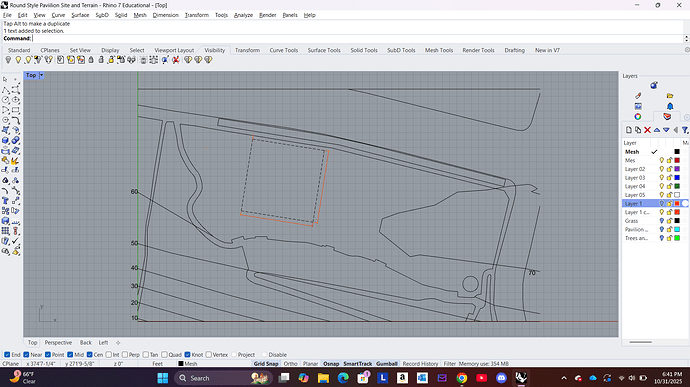Open the Curve menu
This screenshot has height=387, width=690.
[58, 15]
